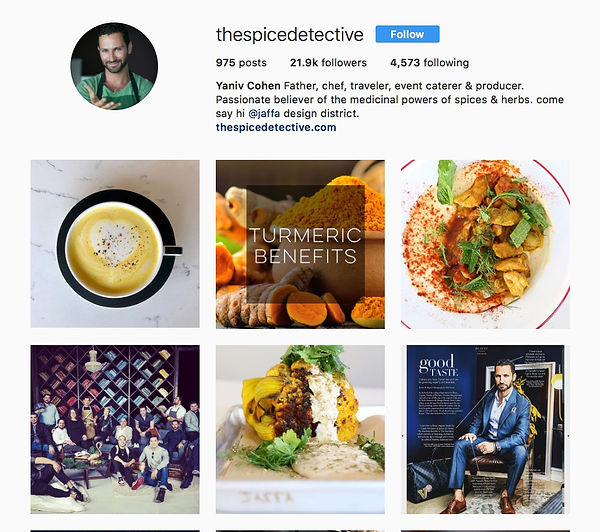
Task: Click the Turmeric Benefits text overlay
Action: point(305,246)
